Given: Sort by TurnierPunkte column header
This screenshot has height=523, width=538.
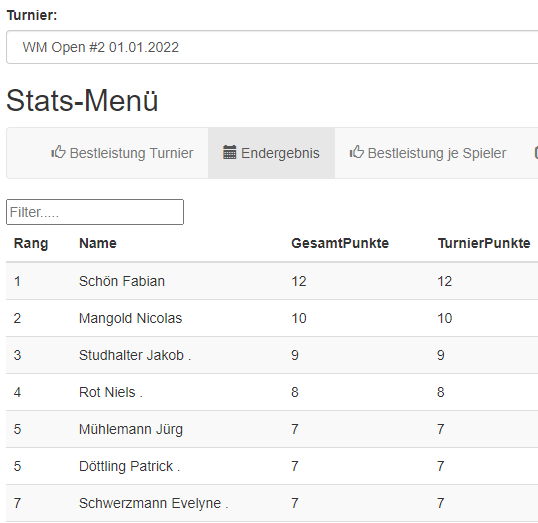Looking at the screenshot, I should [484, 243].
